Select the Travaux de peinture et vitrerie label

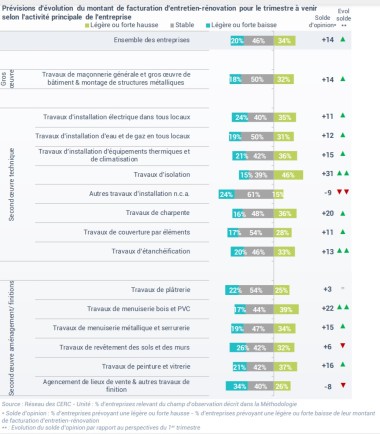tap(146, 366)
